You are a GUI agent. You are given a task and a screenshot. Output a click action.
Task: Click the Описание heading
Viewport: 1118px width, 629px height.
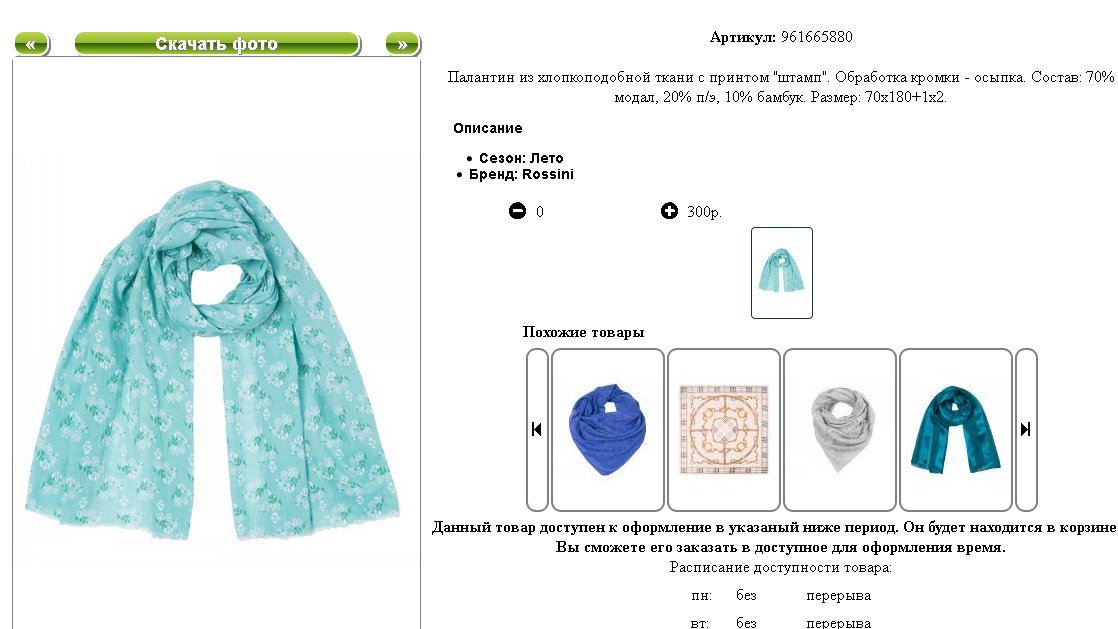[x=488, y=128]
